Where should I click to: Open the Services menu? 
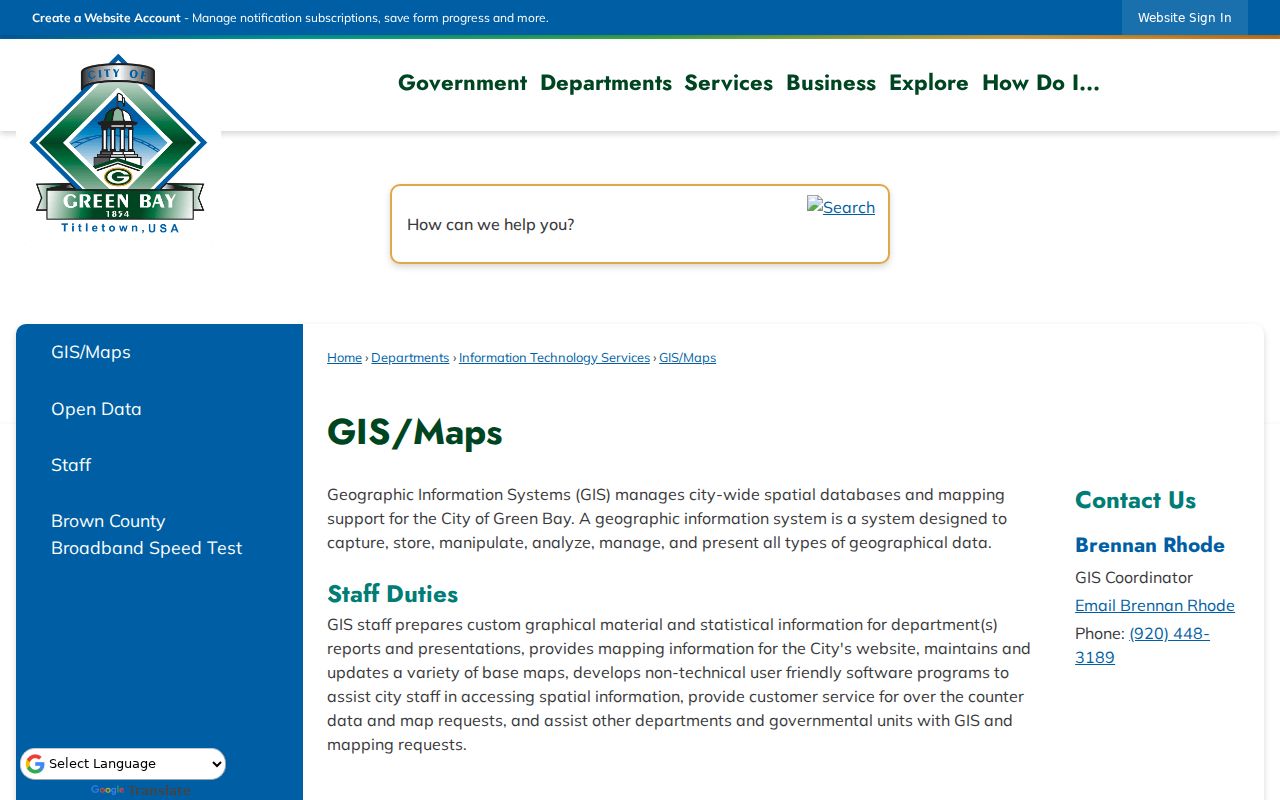click(x=728, y=83)
